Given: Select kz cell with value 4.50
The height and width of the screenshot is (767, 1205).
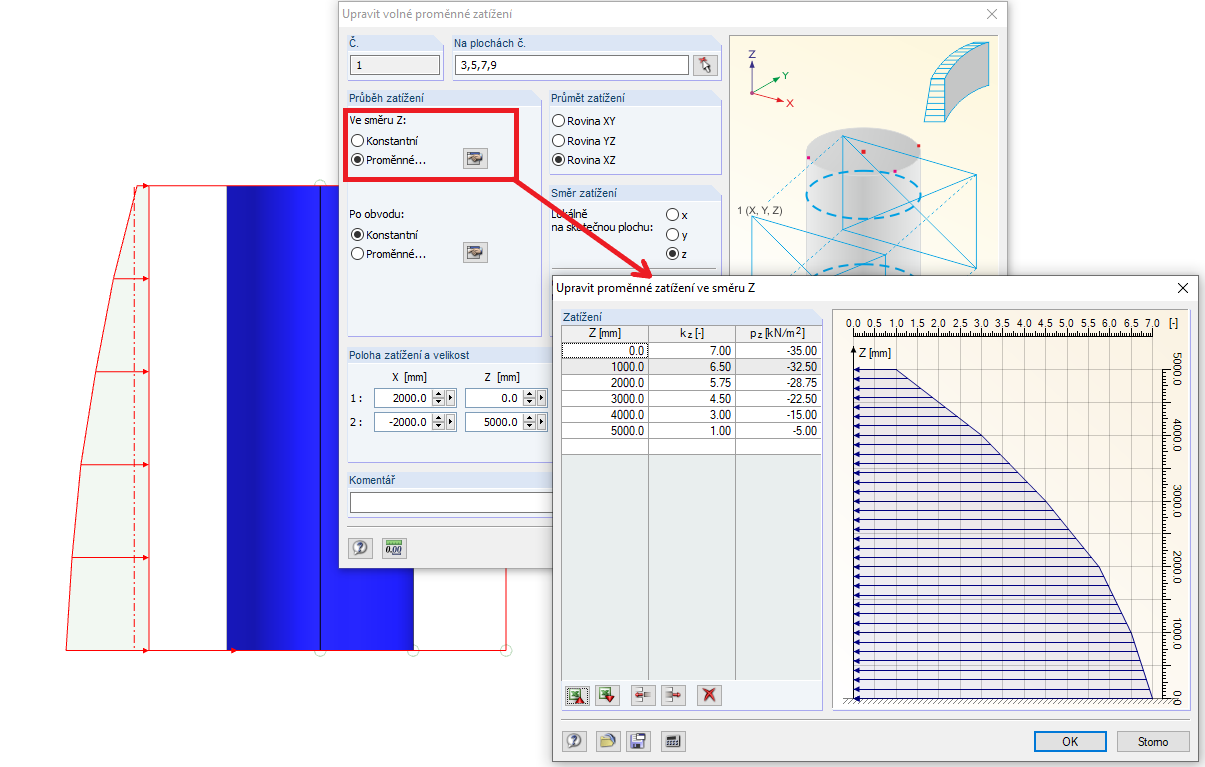Looking at the screenshot, I should point(692,399).
